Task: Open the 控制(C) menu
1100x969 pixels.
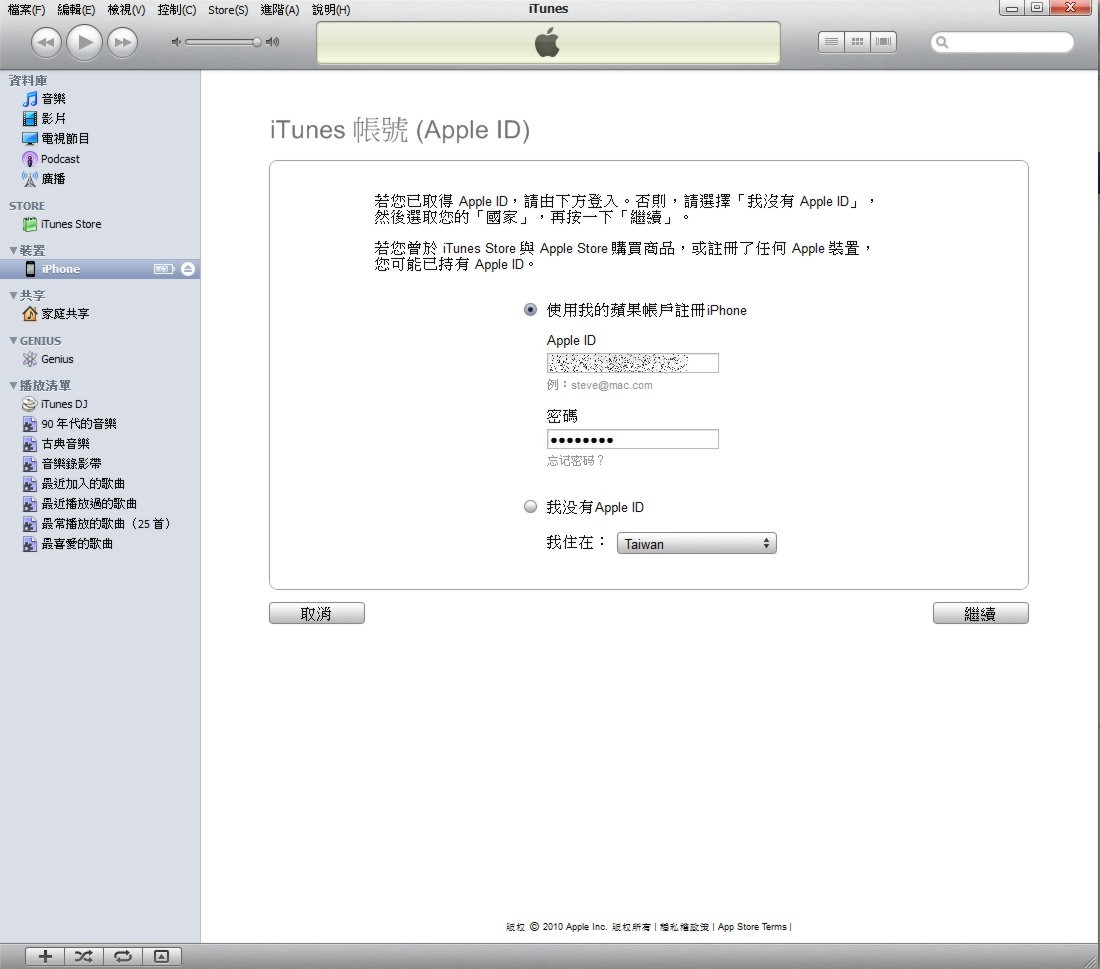Action: click(177, 10)
